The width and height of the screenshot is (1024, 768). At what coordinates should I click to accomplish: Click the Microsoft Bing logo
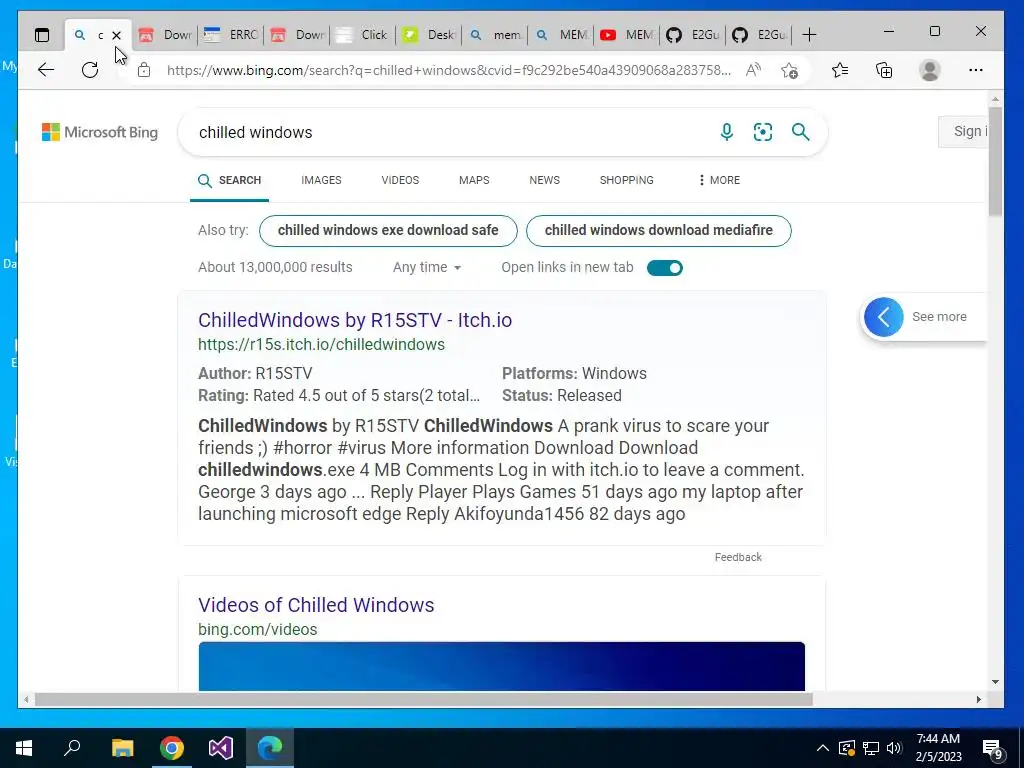(100, 132)
